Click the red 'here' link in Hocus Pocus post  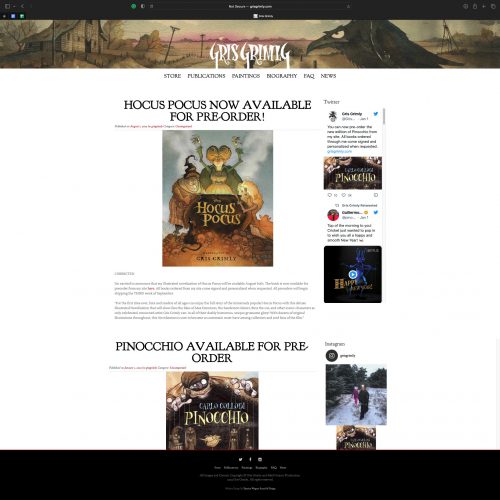(151, 288)
